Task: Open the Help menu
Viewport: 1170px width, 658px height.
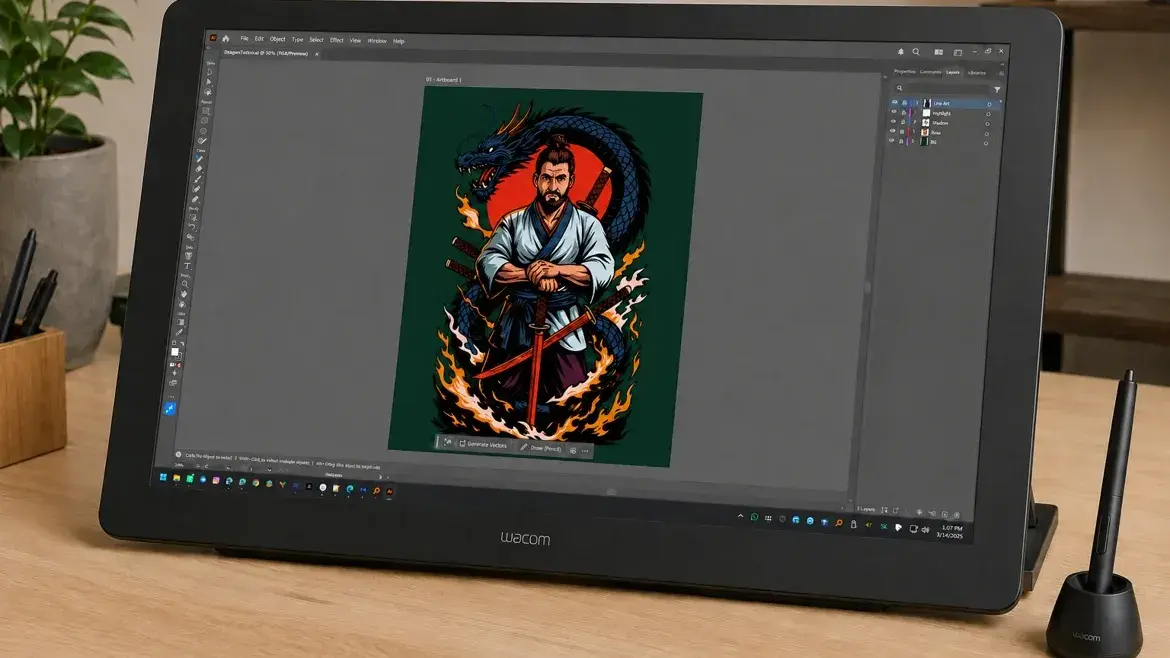Action: tap(398, 41)
